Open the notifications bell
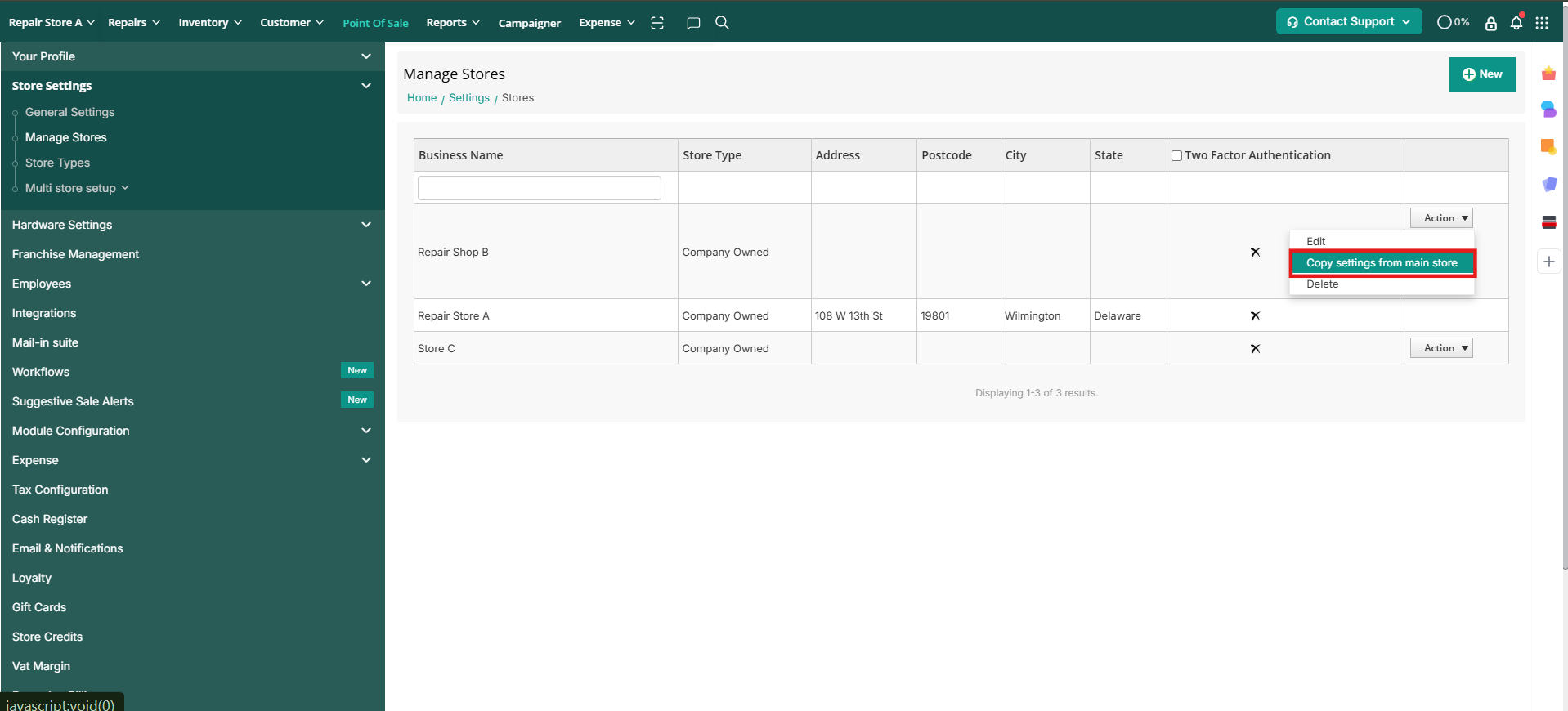1568x711 pixels. pos(1516,22)
